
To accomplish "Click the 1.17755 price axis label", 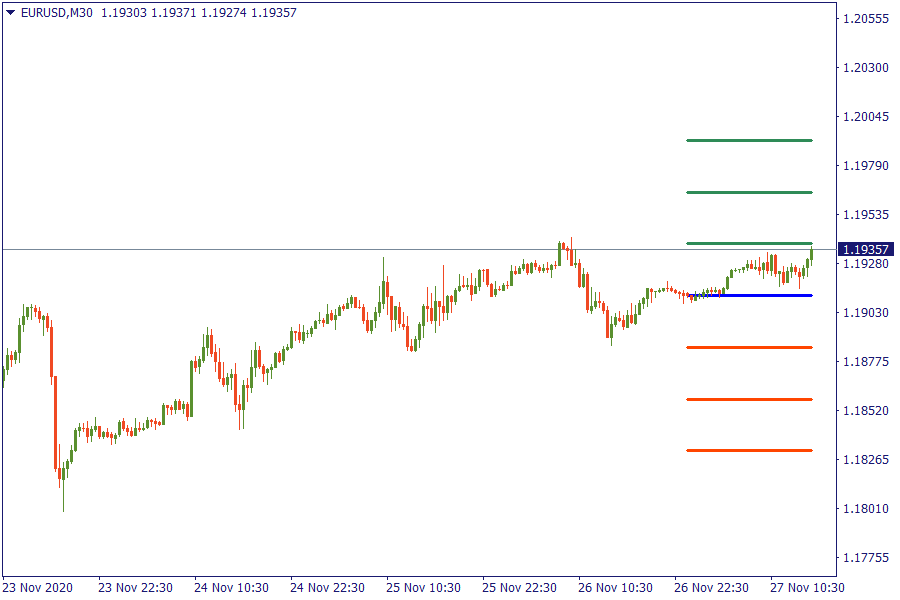I will [x=866, y=557].
